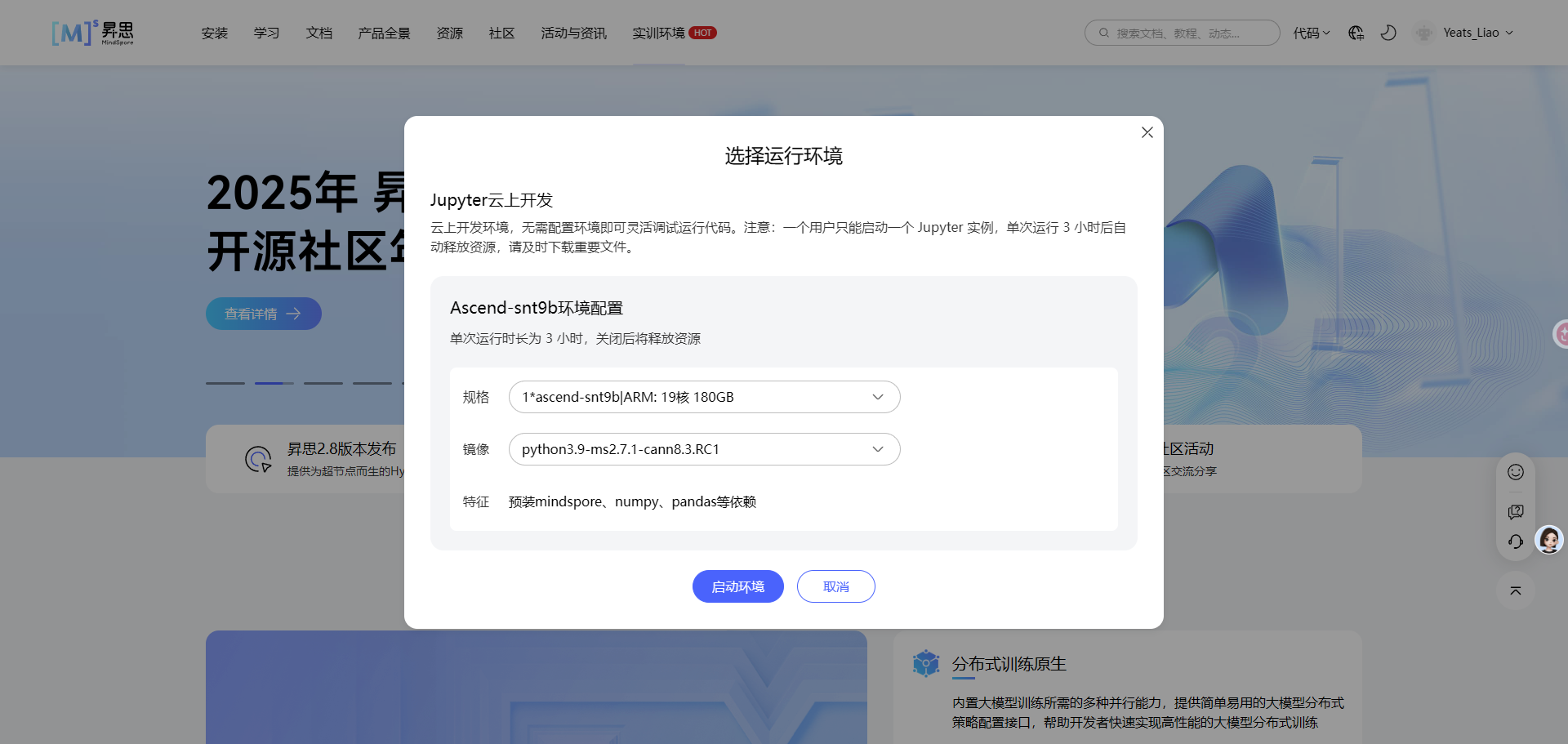Open the 社区 menu item

[502, 33]
